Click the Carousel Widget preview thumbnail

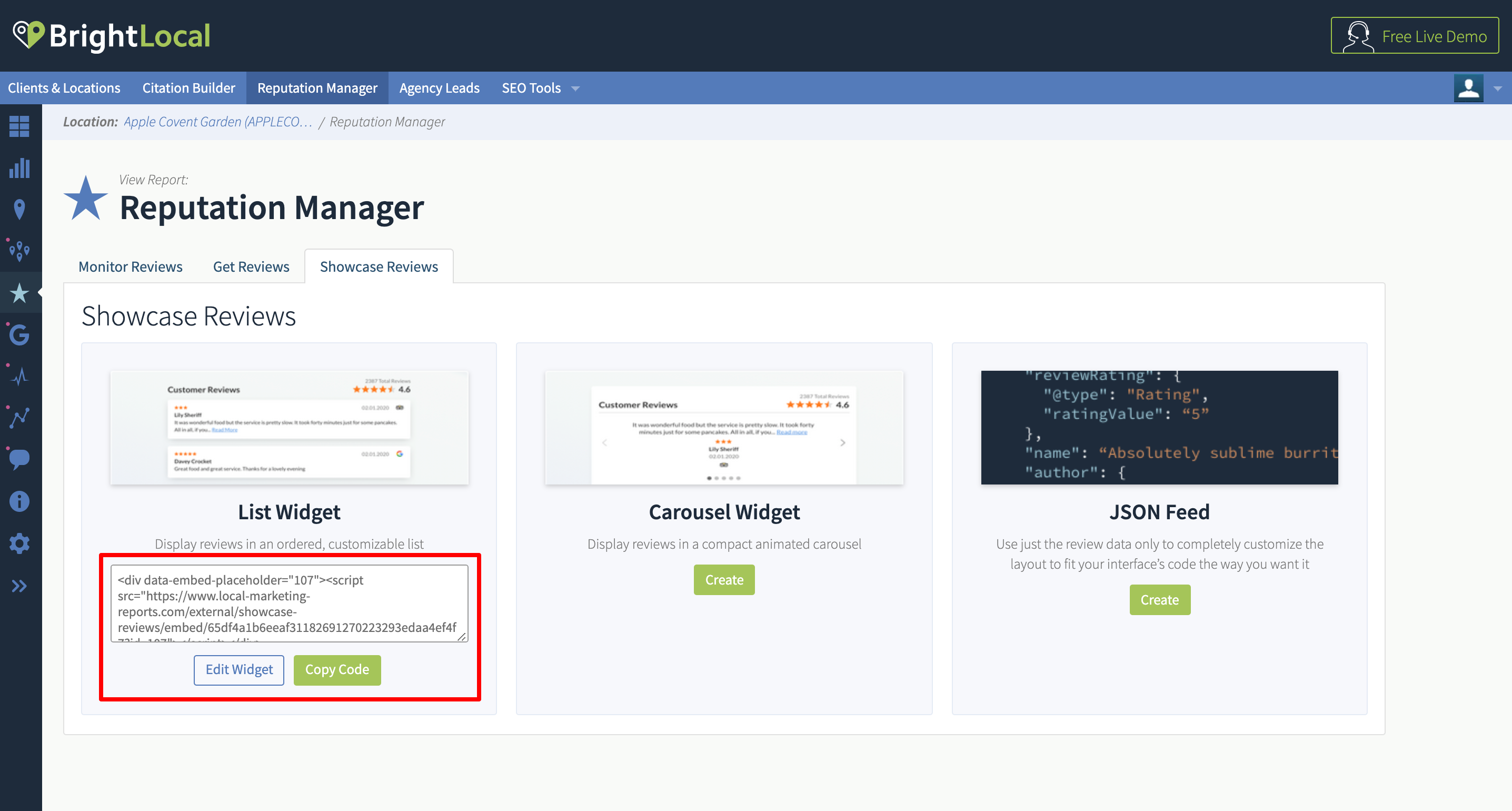point(724,428)
